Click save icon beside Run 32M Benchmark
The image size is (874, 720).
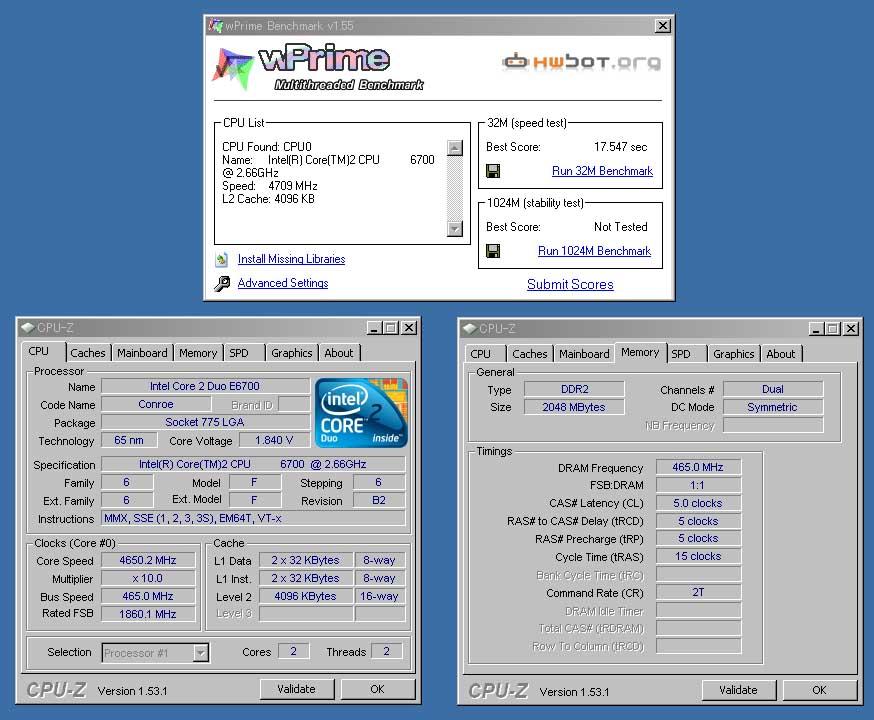click(x=493, y=171)
